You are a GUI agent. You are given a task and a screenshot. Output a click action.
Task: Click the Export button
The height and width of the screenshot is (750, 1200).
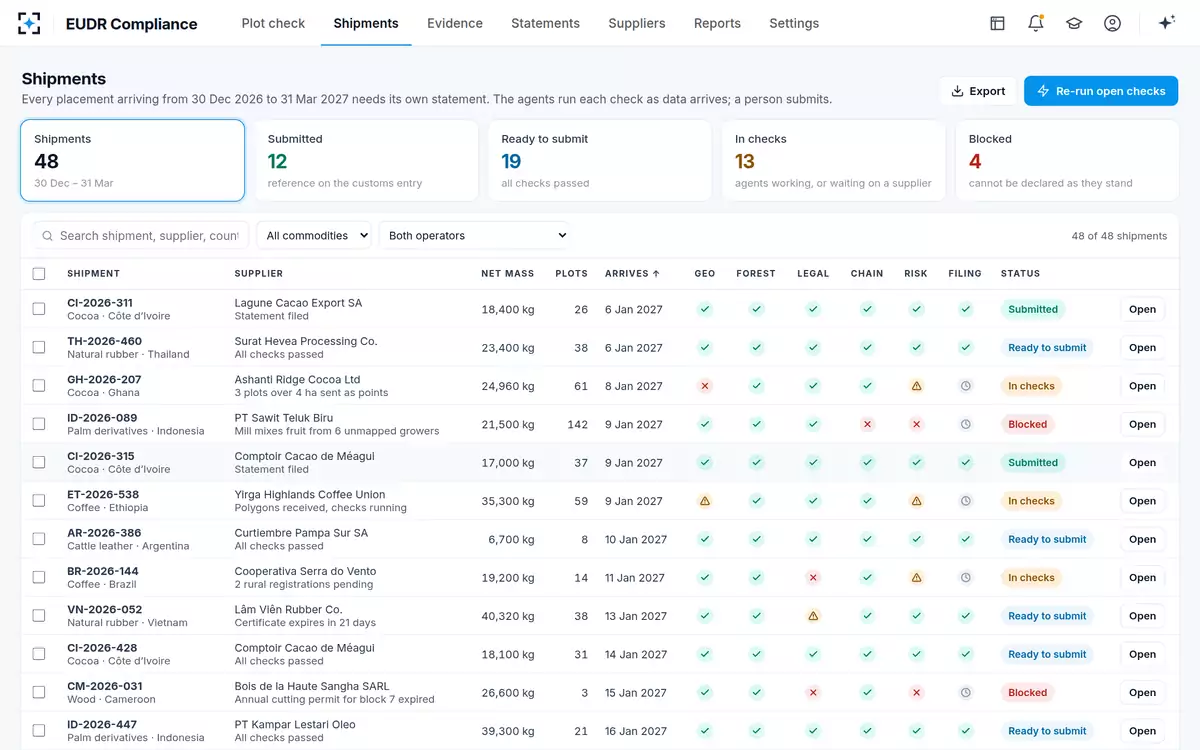979,91
